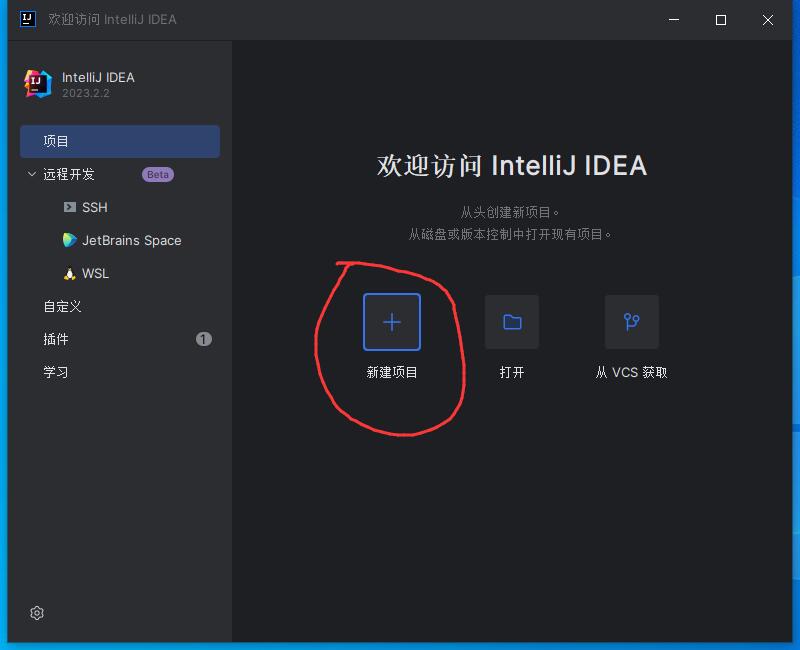This screenshot has width=800, height=650.
Task: Click the 新建项目 label
Action: (392, 372)
